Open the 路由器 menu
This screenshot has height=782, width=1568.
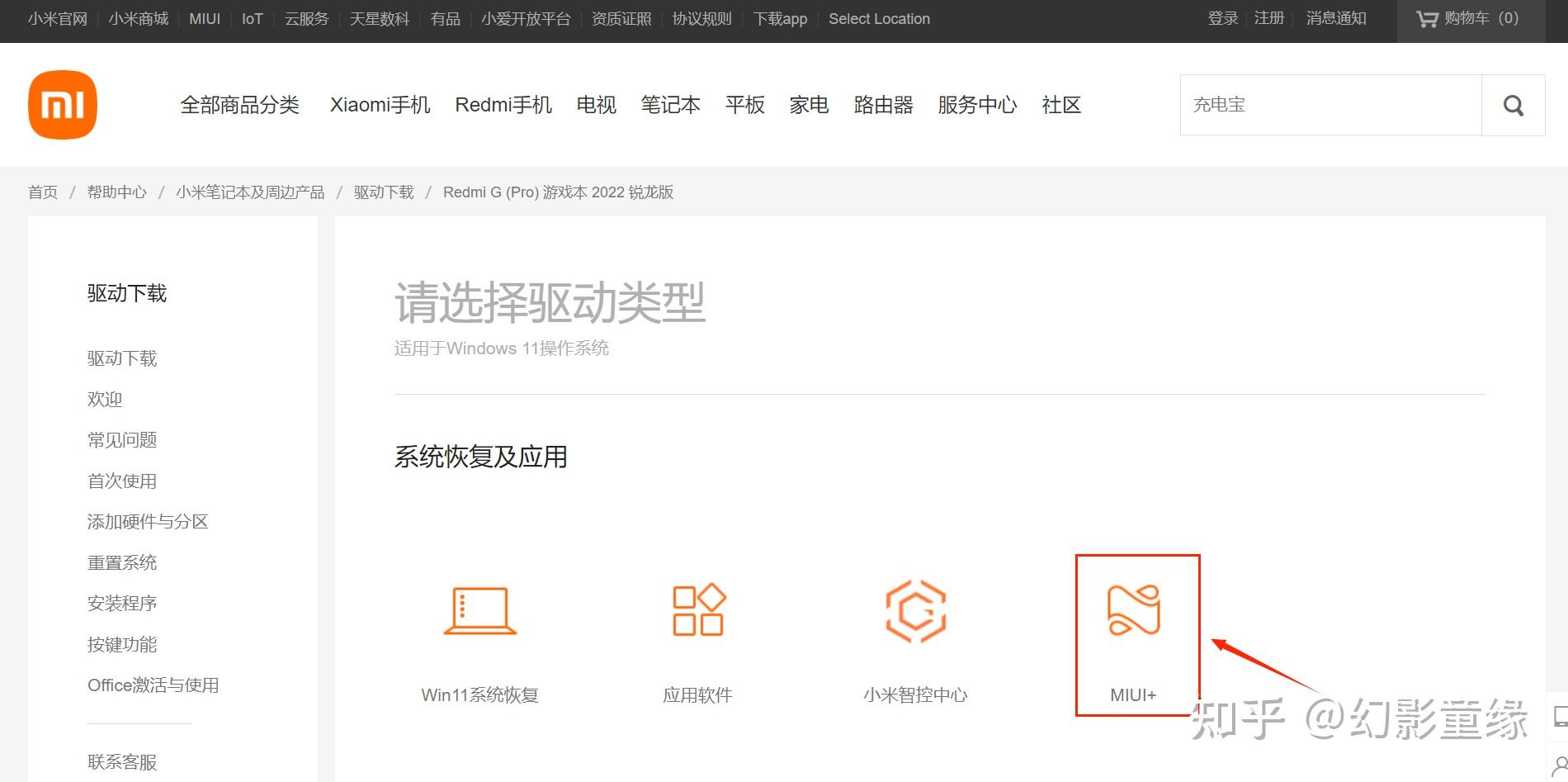click(x=884, y=105)
